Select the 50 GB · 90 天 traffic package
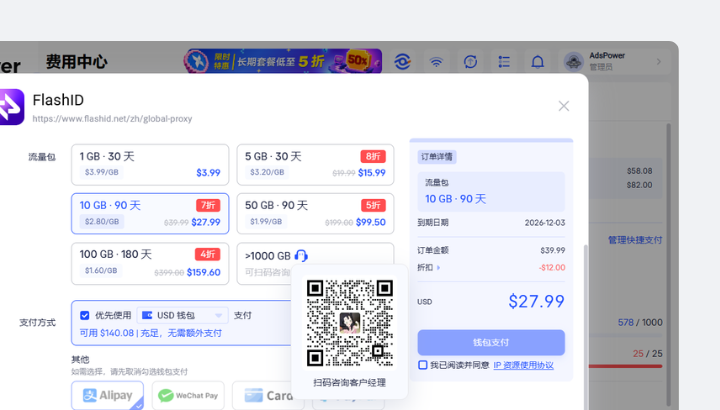720x410 pixels. [x=315, y=213]
